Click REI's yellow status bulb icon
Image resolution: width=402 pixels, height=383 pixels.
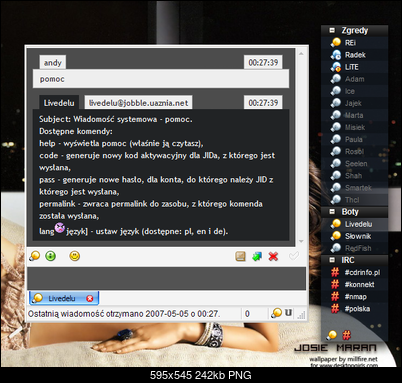click(x=336, y=42)
